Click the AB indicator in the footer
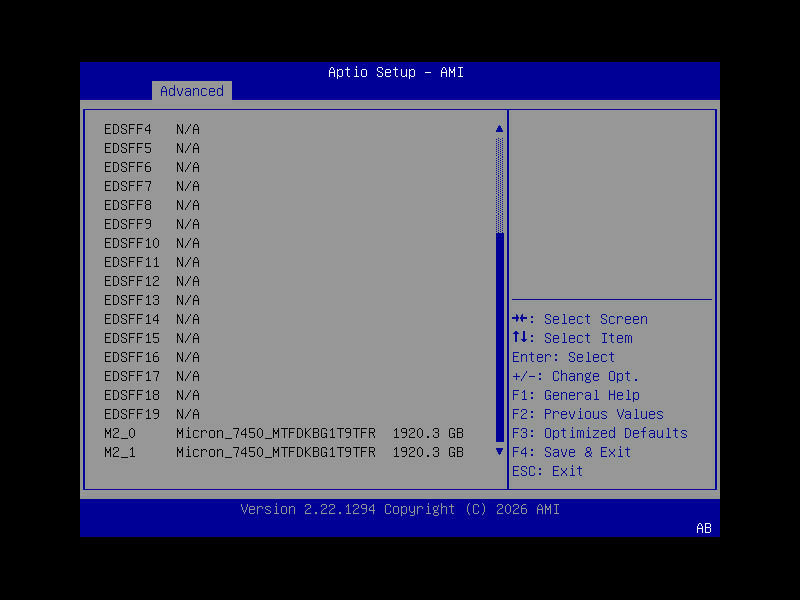The width and height of the screenshot is (800, 600). [704, 529]
